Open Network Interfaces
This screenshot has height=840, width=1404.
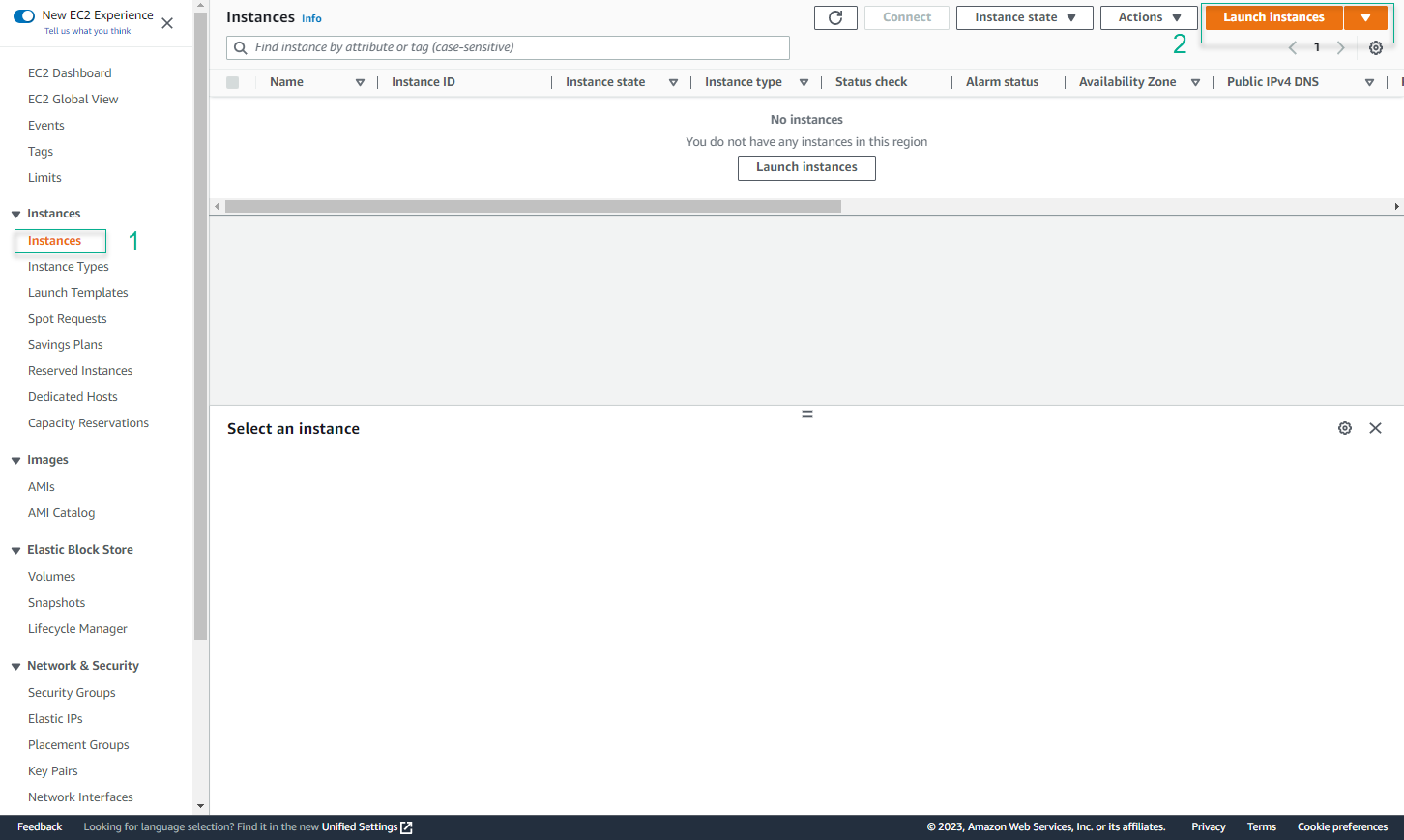[80, 797]
